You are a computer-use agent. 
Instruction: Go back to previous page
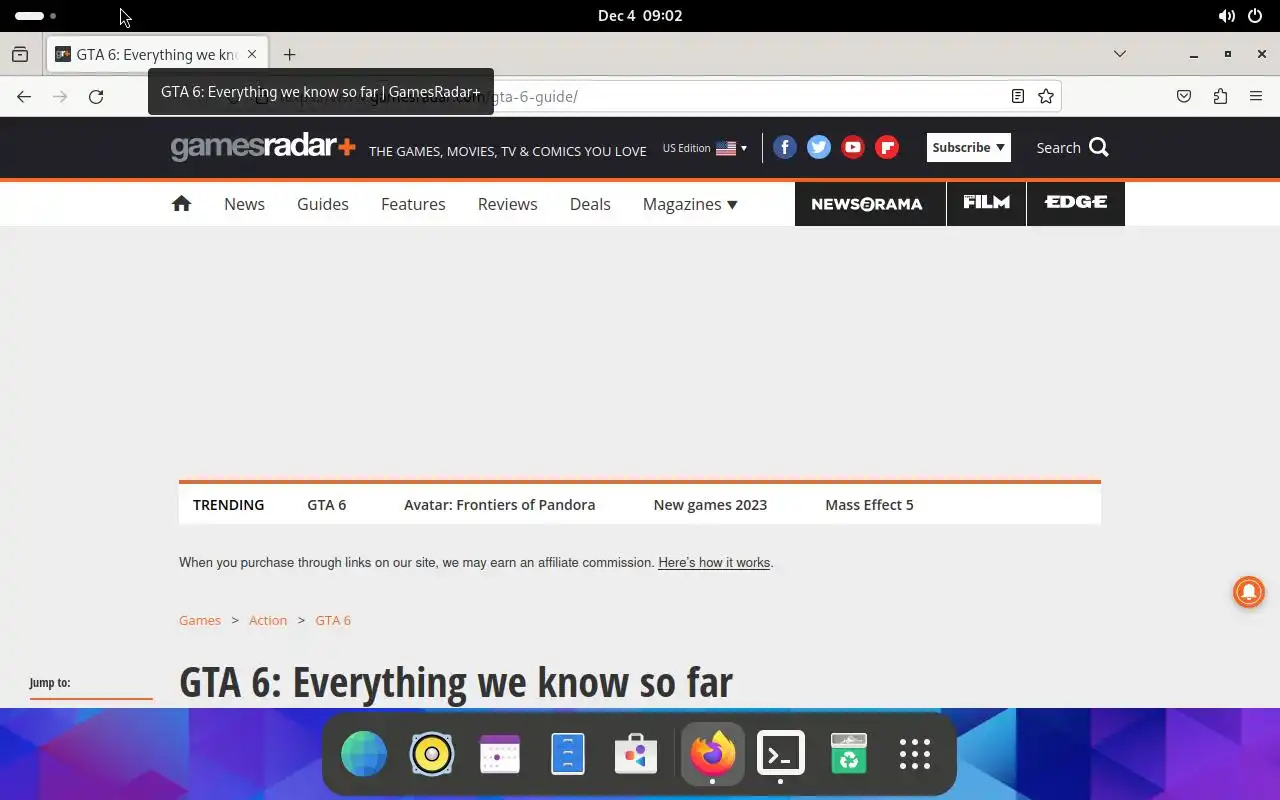24,96
